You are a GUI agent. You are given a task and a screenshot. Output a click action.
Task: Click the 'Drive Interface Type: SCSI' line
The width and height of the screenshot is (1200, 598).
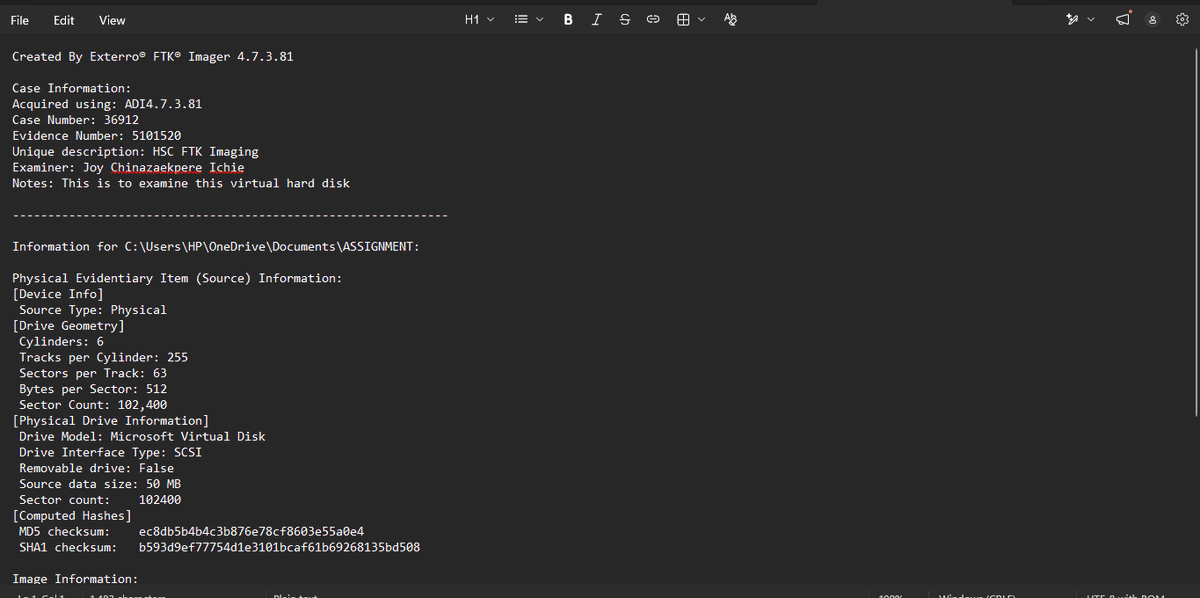point(110,453)
